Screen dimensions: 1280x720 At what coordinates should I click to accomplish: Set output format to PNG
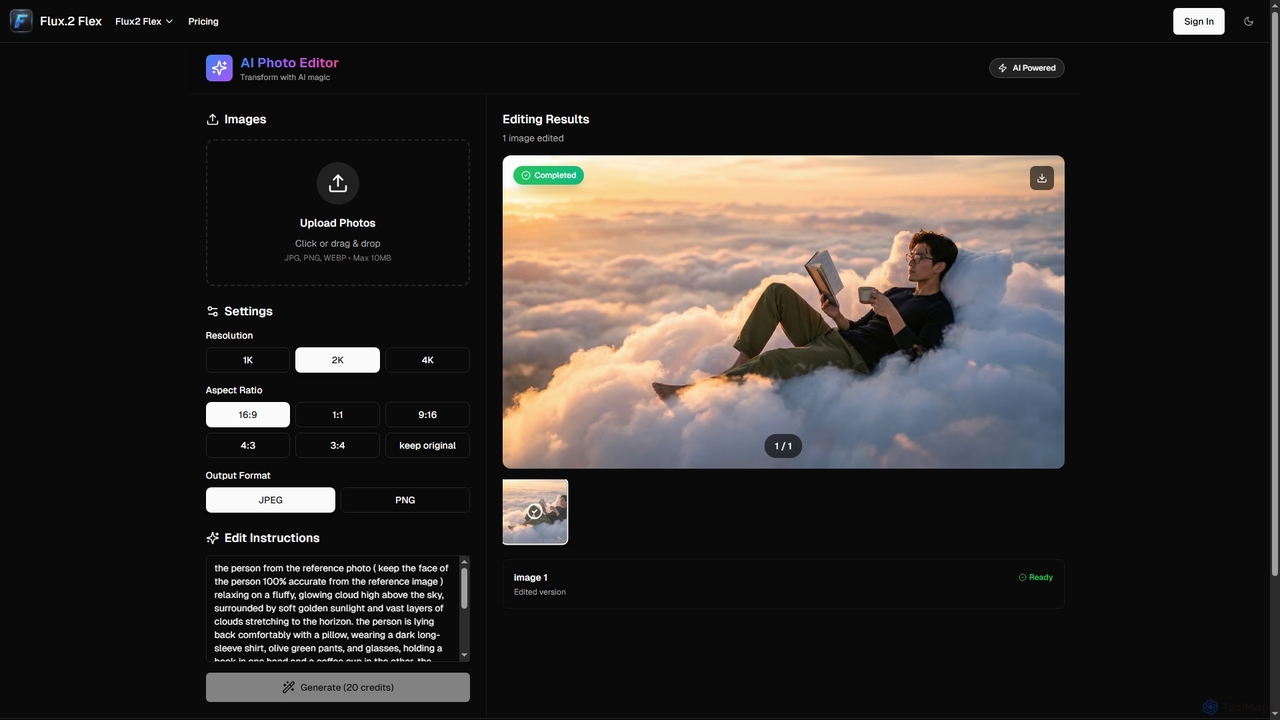point(405,500)
